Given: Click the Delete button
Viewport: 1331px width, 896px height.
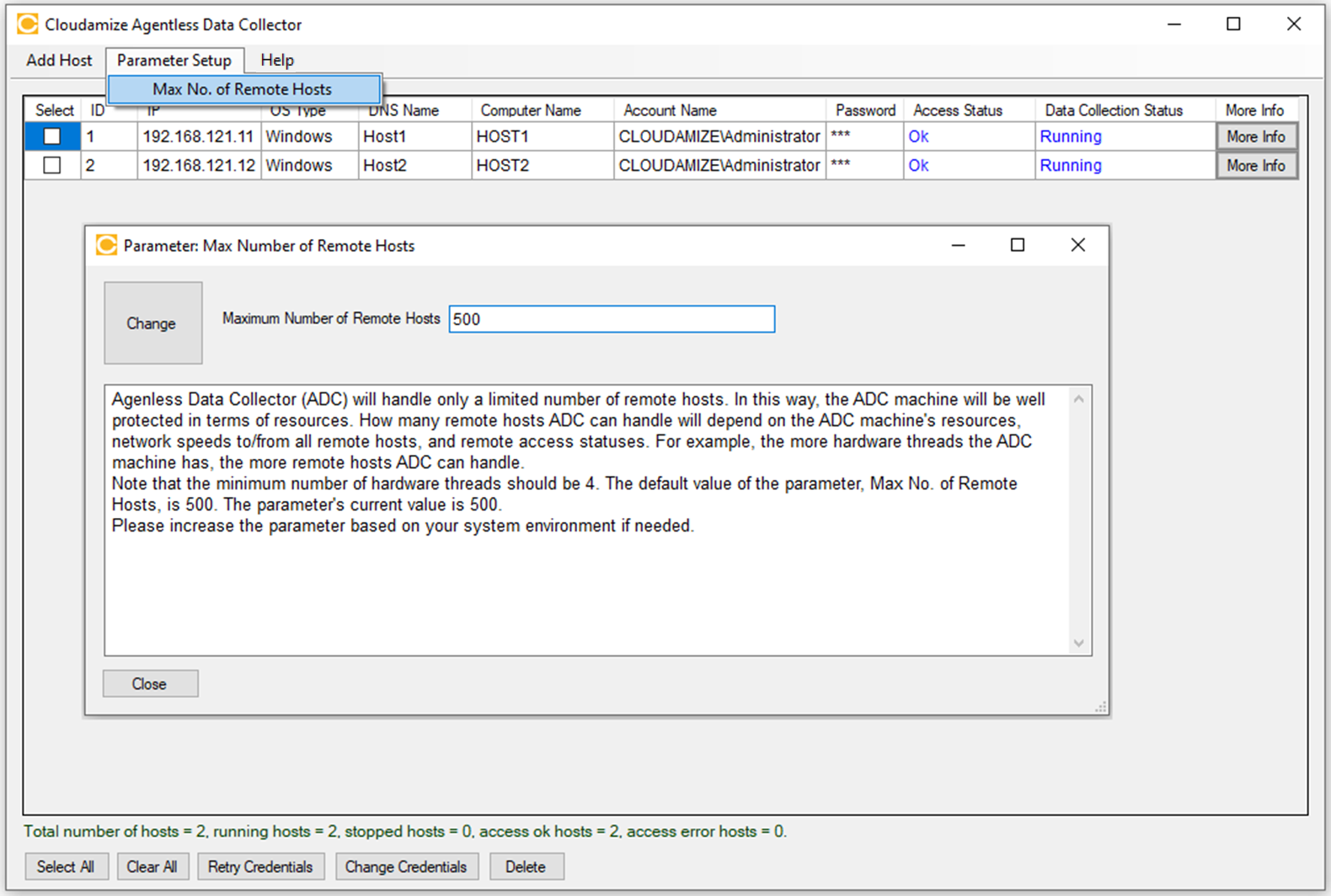Looking at the screenshot, I should tap(526, 867).
